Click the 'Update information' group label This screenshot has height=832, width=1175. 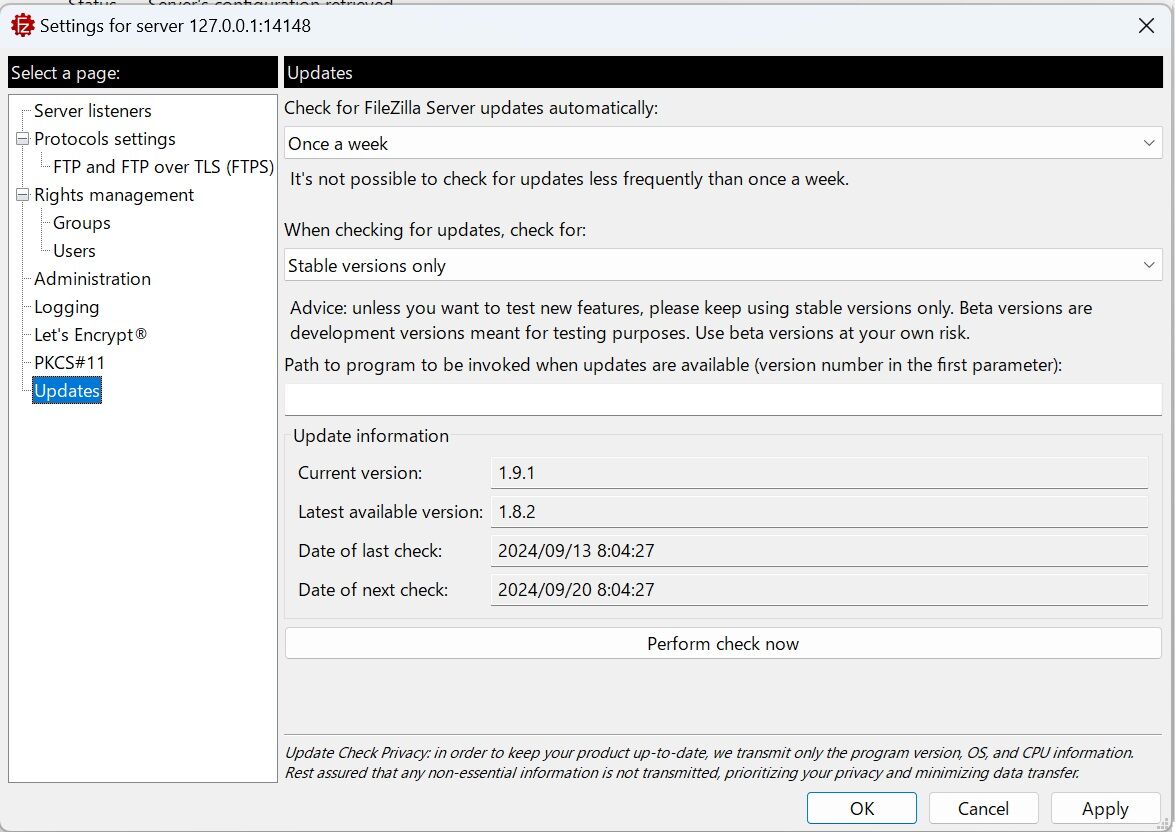pyautogui.click(x=371, y=435)
